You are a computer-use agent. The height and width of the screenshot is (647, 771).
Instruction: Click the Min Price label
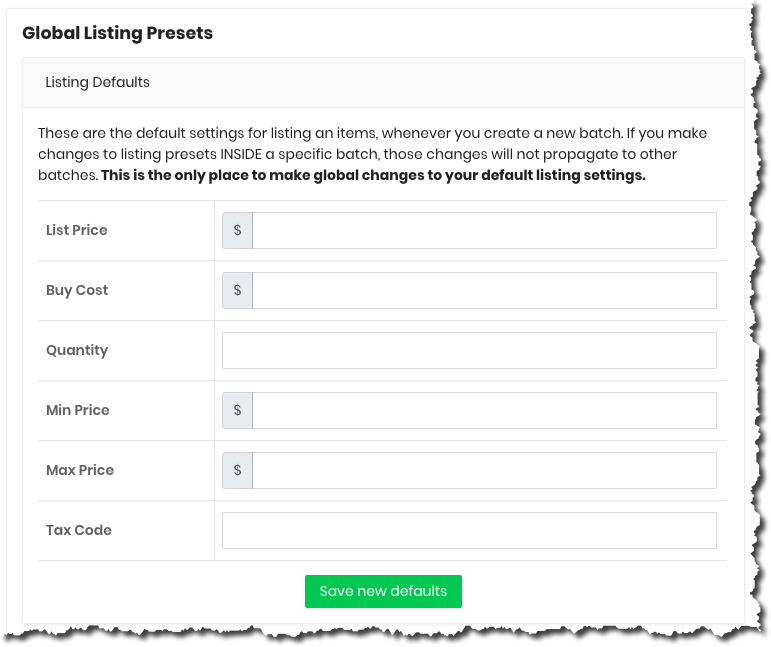click(78, 410)
